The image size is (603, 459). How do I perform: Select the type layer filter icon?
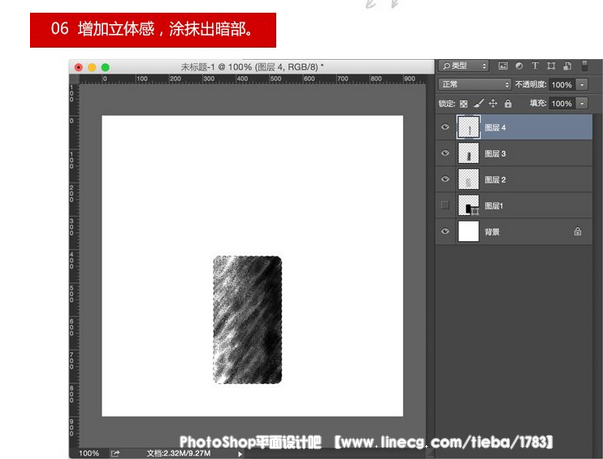point(535,66)
